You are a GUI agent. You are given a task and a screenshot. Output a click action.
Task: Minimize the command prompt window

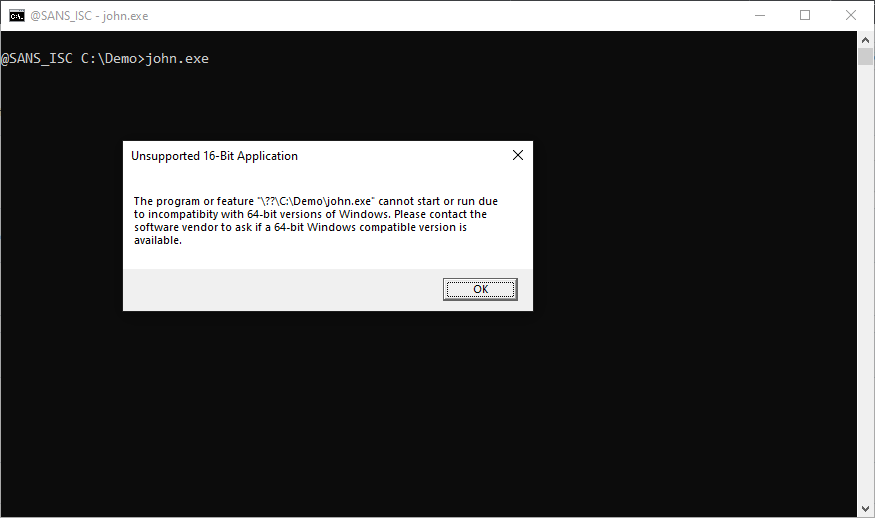coord(759,15)
